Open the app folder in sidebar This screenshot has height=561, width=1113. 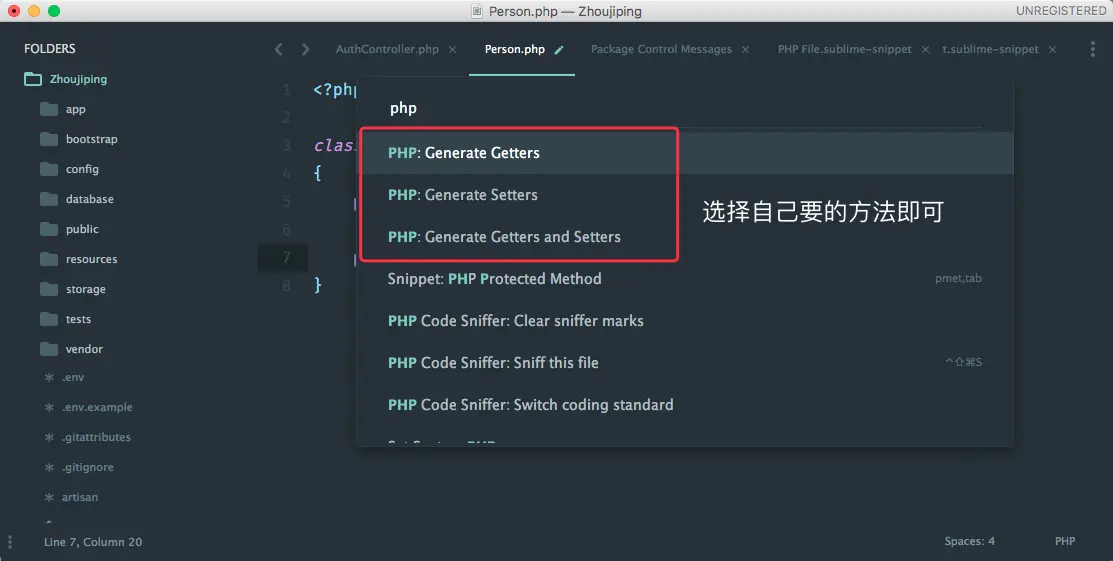75,109
